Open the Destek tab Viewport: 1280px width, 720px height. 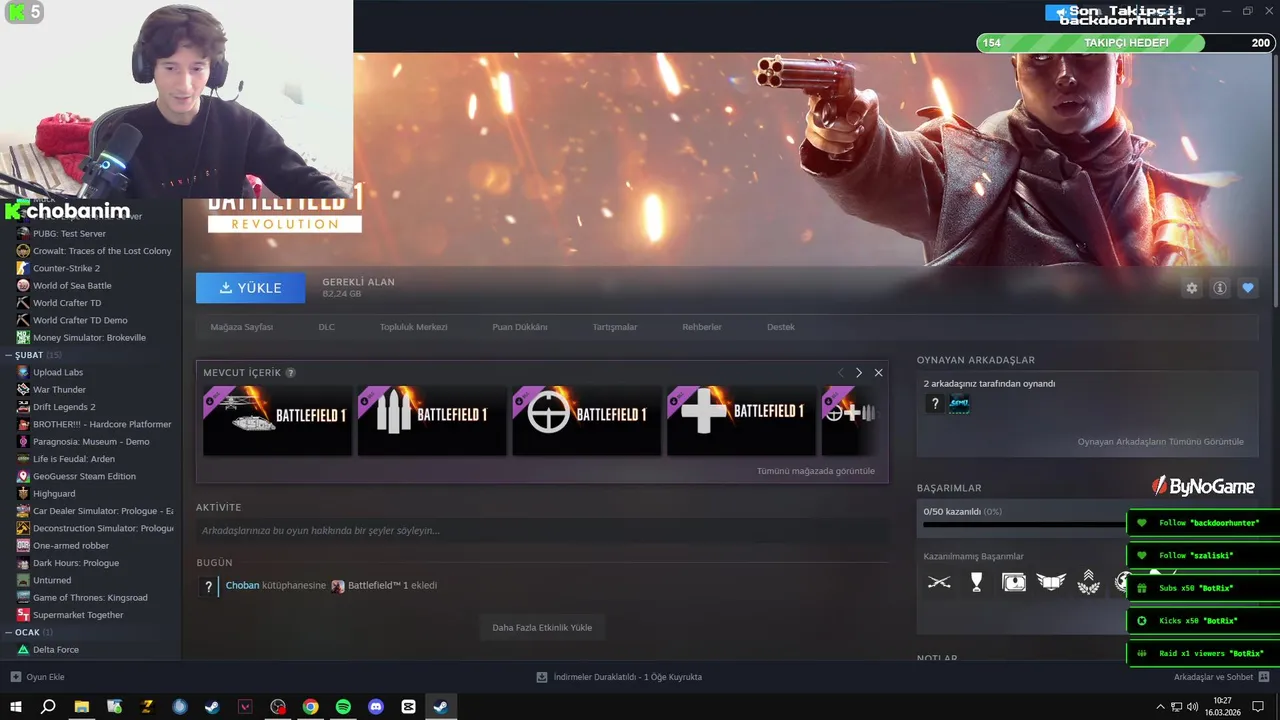click(780, 327)
